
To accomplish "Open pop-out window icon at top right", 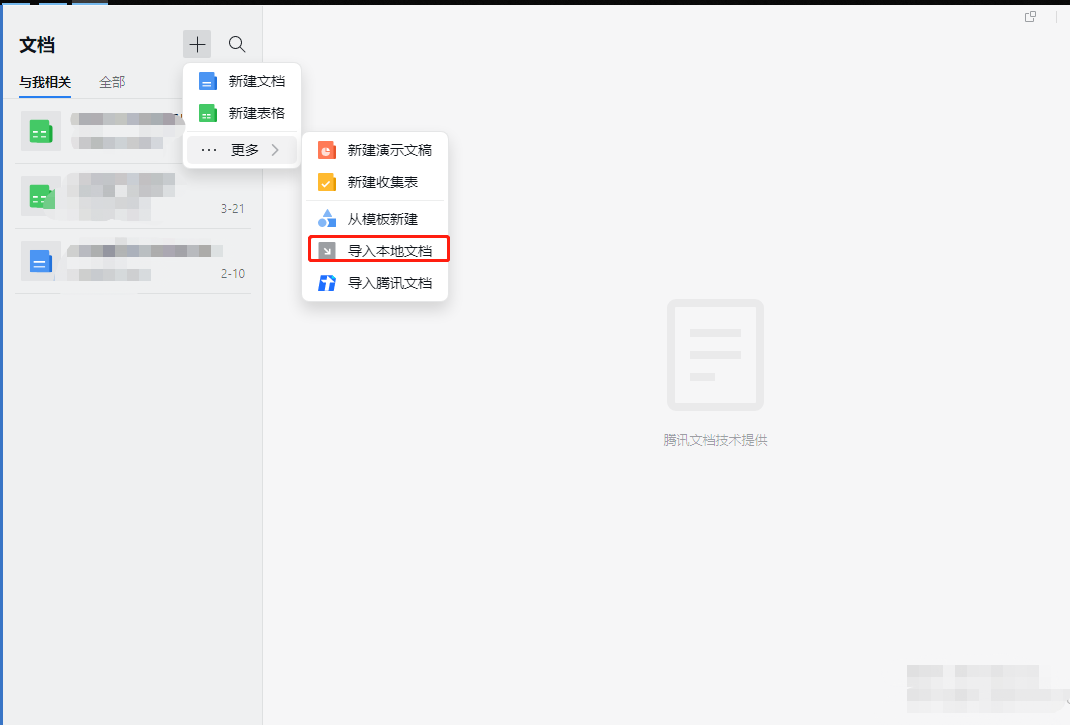I will pos(1031,17).
